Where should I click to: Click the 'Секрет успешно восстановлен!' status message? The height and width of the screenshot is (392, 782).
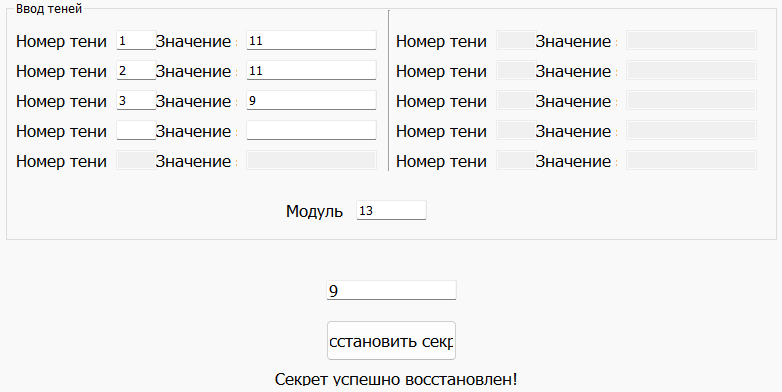[x=396, y=380]
